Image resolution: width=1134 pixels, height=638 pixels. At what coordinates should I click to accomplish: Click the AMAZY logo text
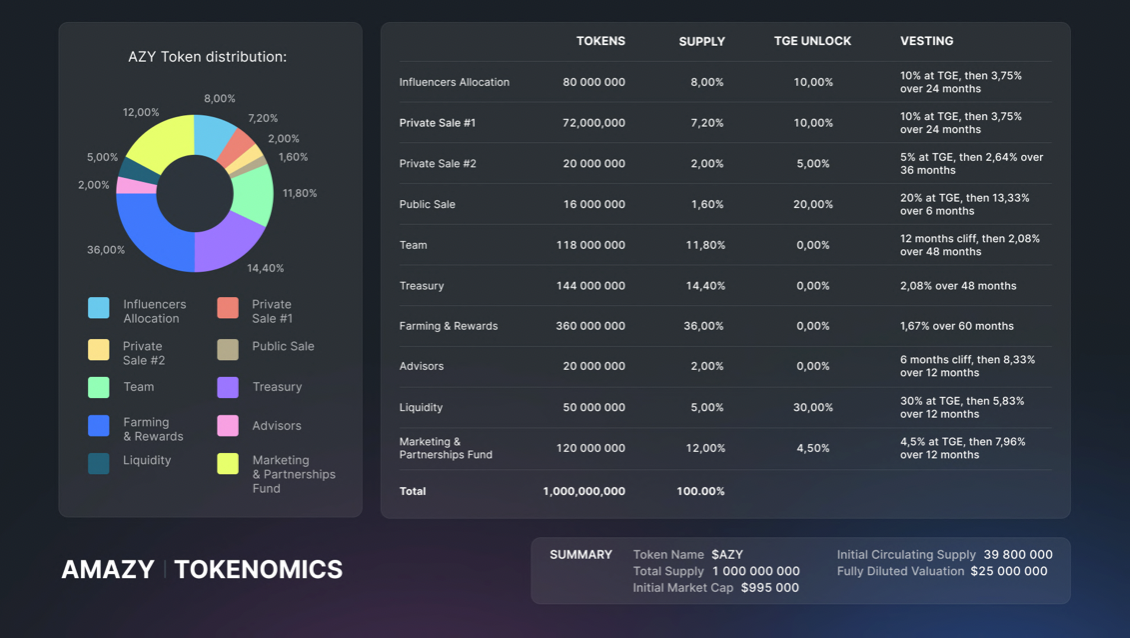[108, 570]
